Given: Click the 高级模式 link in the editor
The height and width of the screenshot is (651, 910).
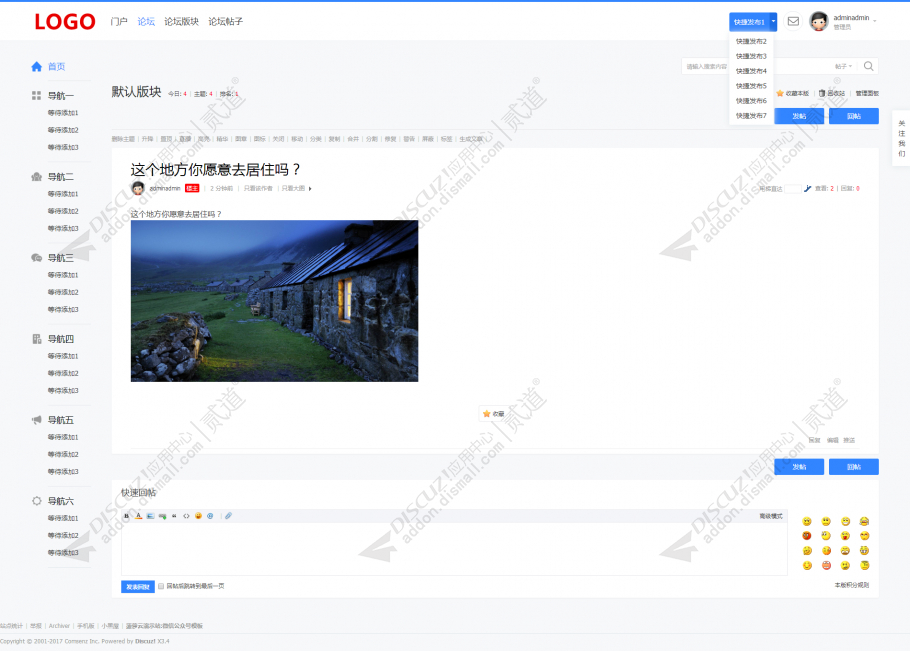Looking at the screenshot, I should [x=771, y=516].
